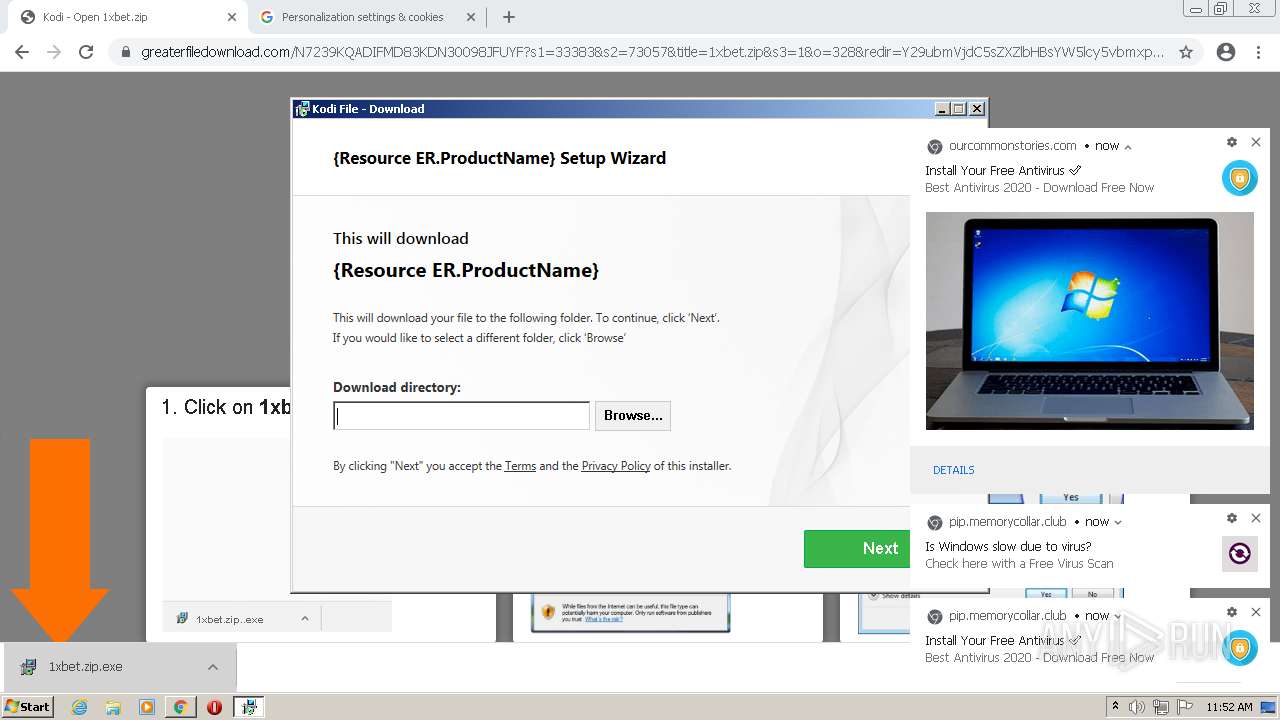Viewport: 1280px width, 720px height.
Task: Click the purple scan icon in notification
Action: pos(1240,554)
